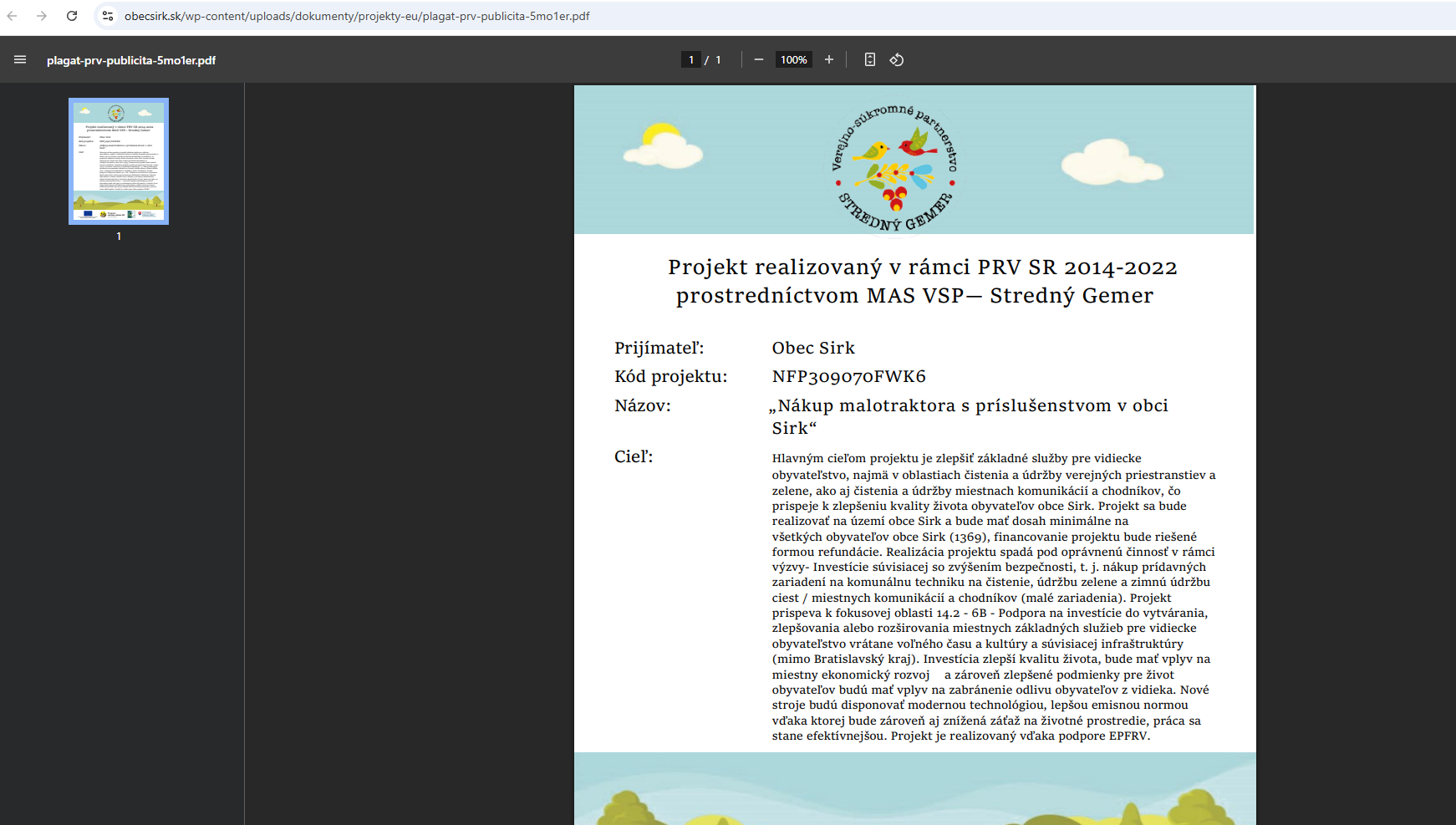Click the address bar URL

[357, 16]
